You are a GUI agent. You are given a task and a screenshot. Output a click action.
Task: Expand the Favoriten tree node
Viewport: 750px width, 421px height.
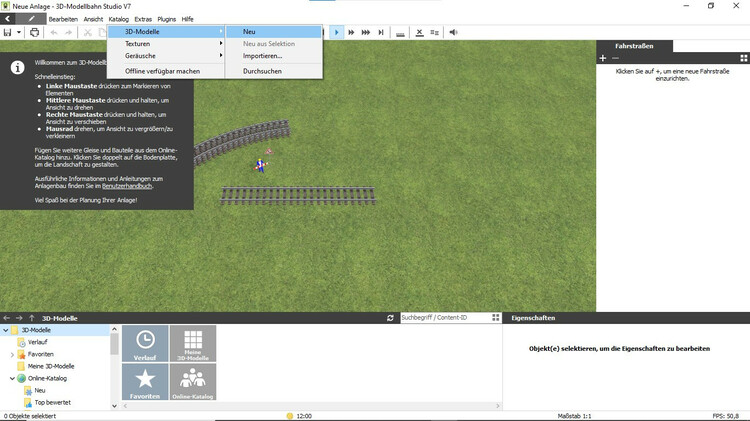[12, 355]
